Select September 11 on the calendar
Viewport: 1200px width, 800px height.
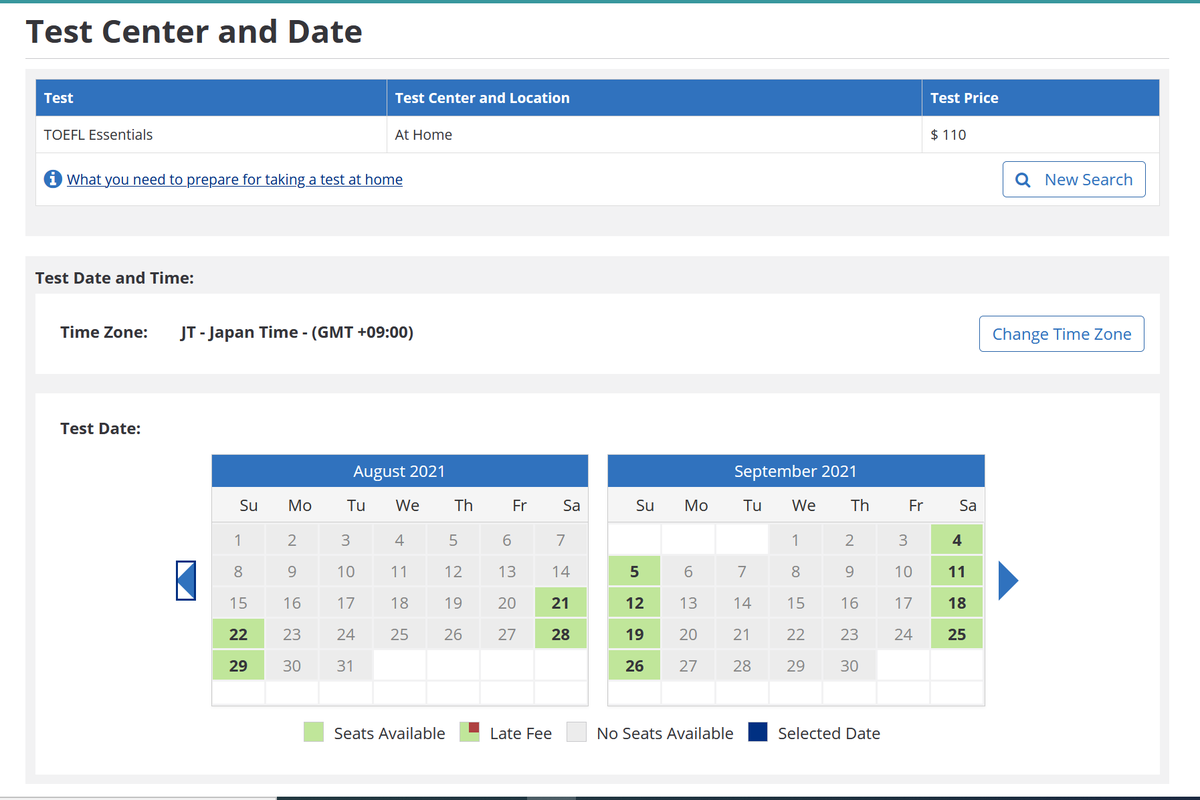[957, 572]
